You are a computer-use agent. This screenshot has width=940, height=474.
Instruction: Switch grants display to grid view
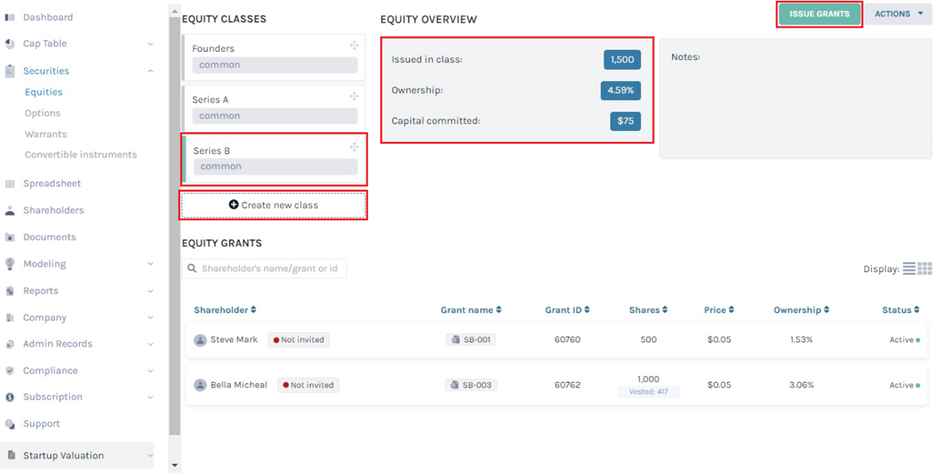point(925,268)
